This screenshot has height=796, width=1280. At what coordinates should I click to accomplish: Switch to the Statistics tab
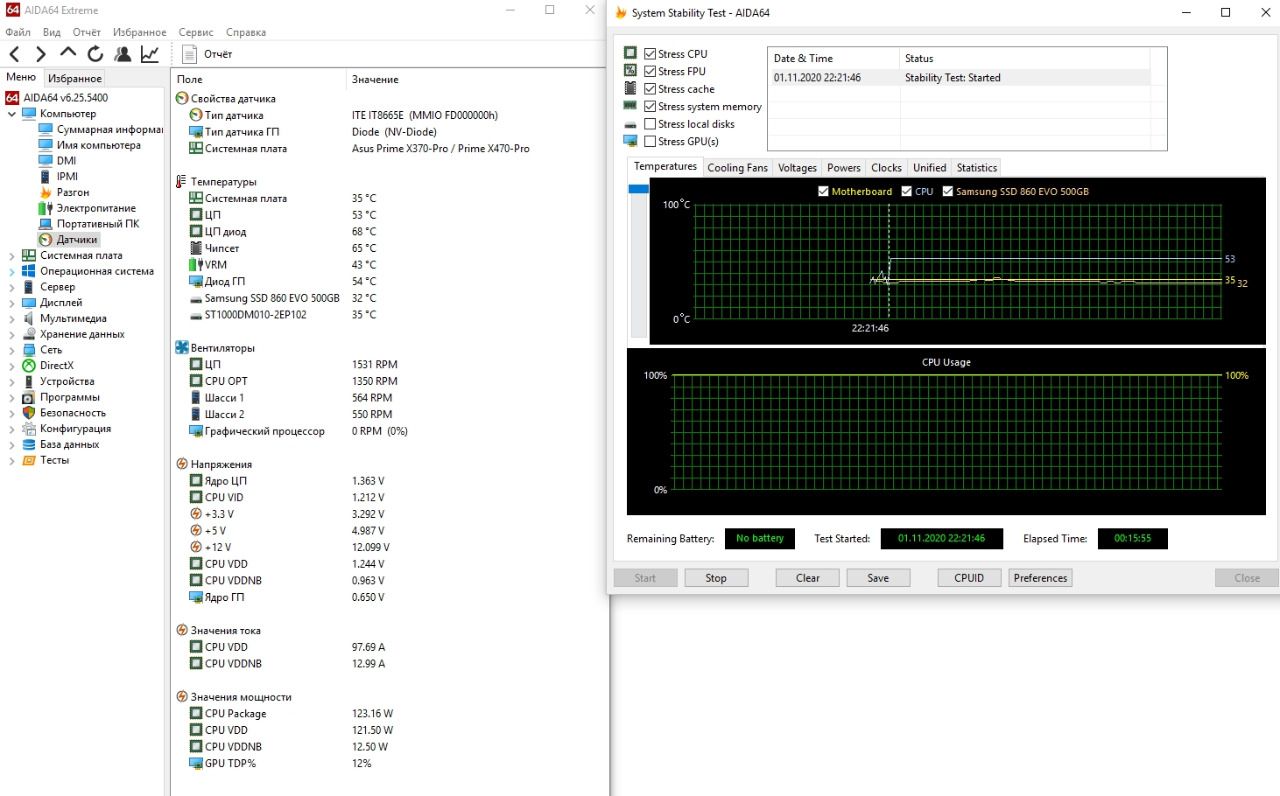[976, 168]
